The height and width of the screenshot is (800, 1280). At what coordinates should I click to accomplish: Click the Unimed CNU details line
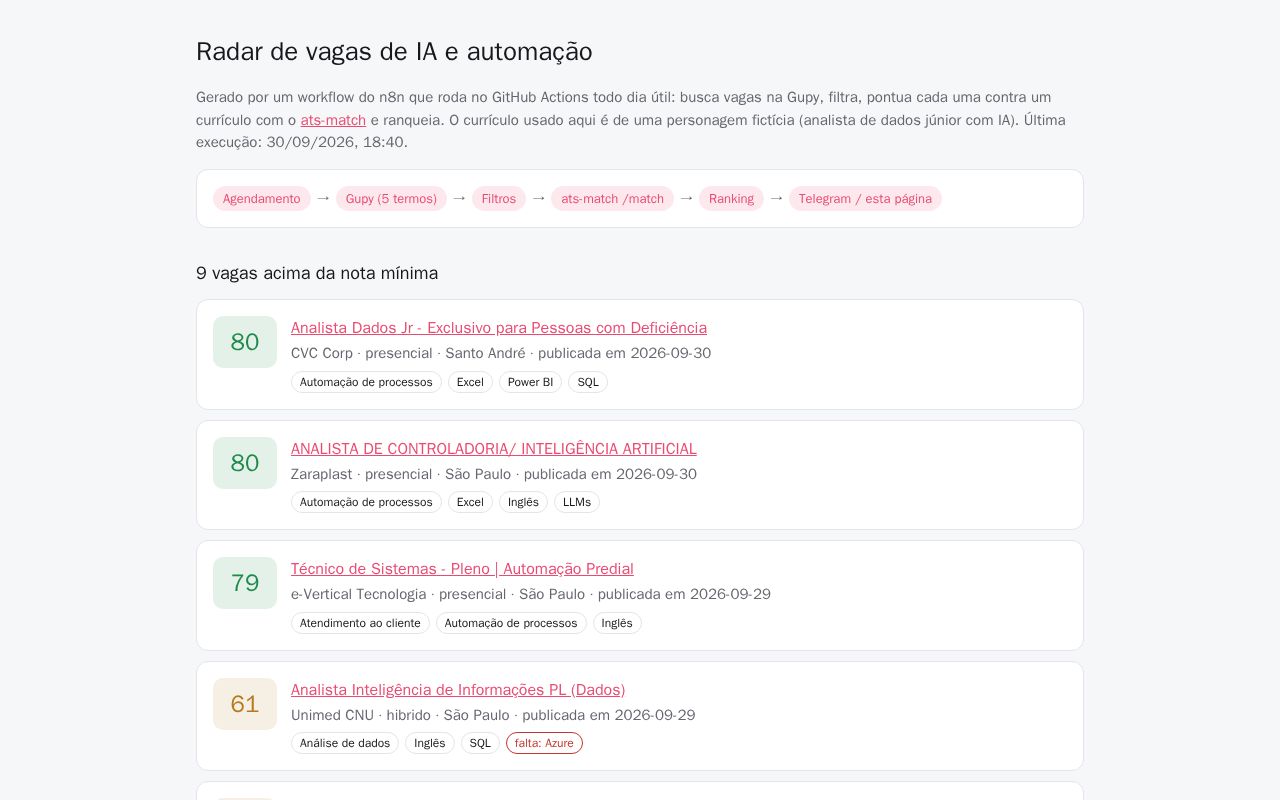(x=493, y=715)
